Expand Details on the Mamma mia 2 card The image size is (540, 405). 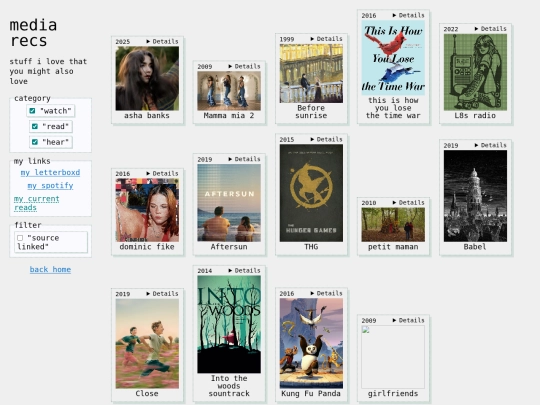coord(244,66)
